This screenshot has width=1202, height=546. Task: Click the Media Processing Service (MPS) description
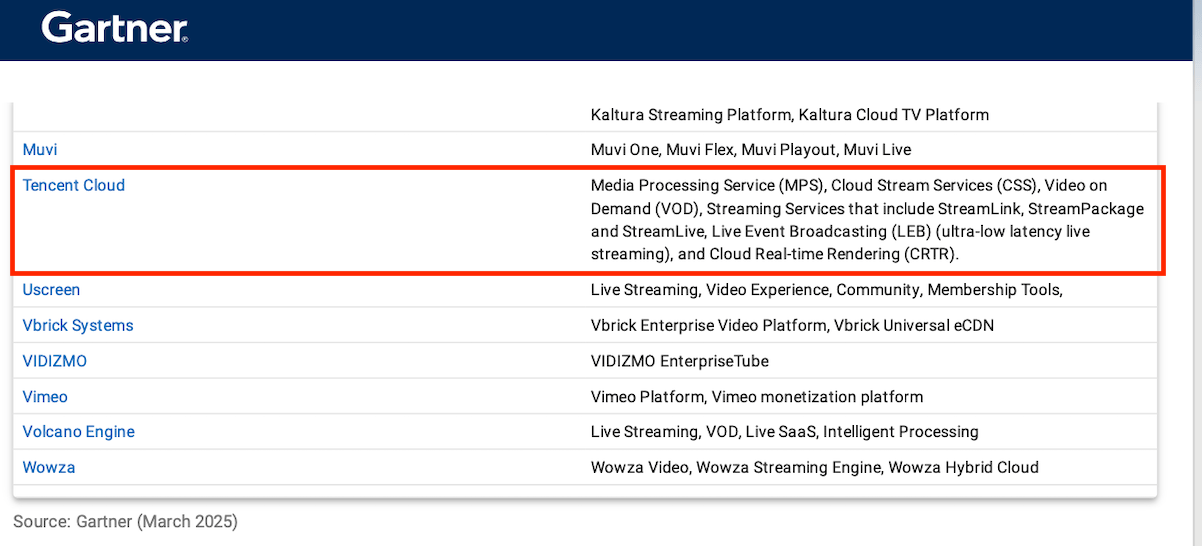click(707, 186)
